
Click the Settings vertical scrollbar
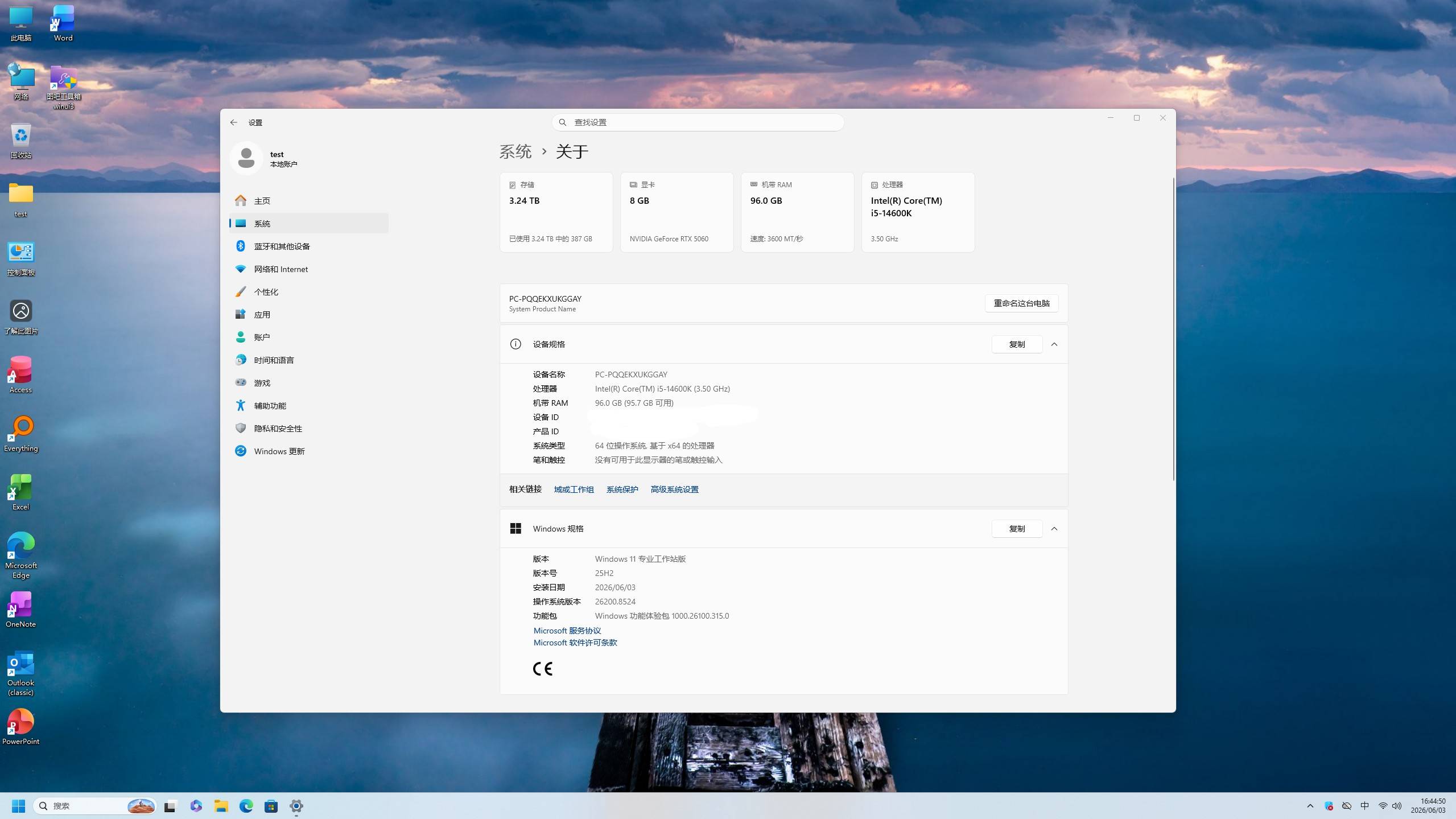[x=1173, y=329]
